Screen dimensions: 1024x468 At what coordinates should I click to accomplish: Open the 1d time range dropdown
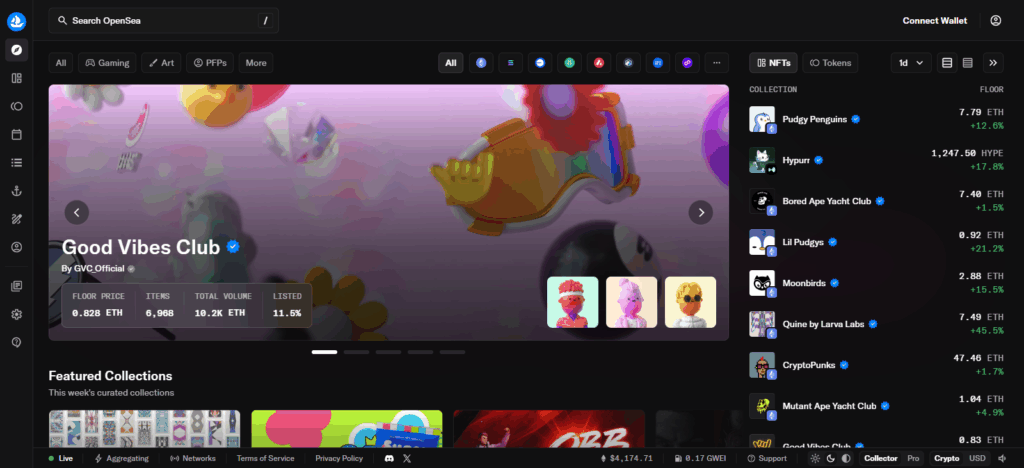coord(910,63)
